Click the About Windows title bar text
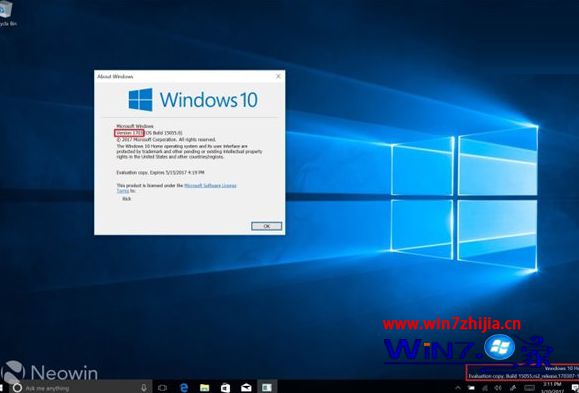 click(x=115, y=76)
